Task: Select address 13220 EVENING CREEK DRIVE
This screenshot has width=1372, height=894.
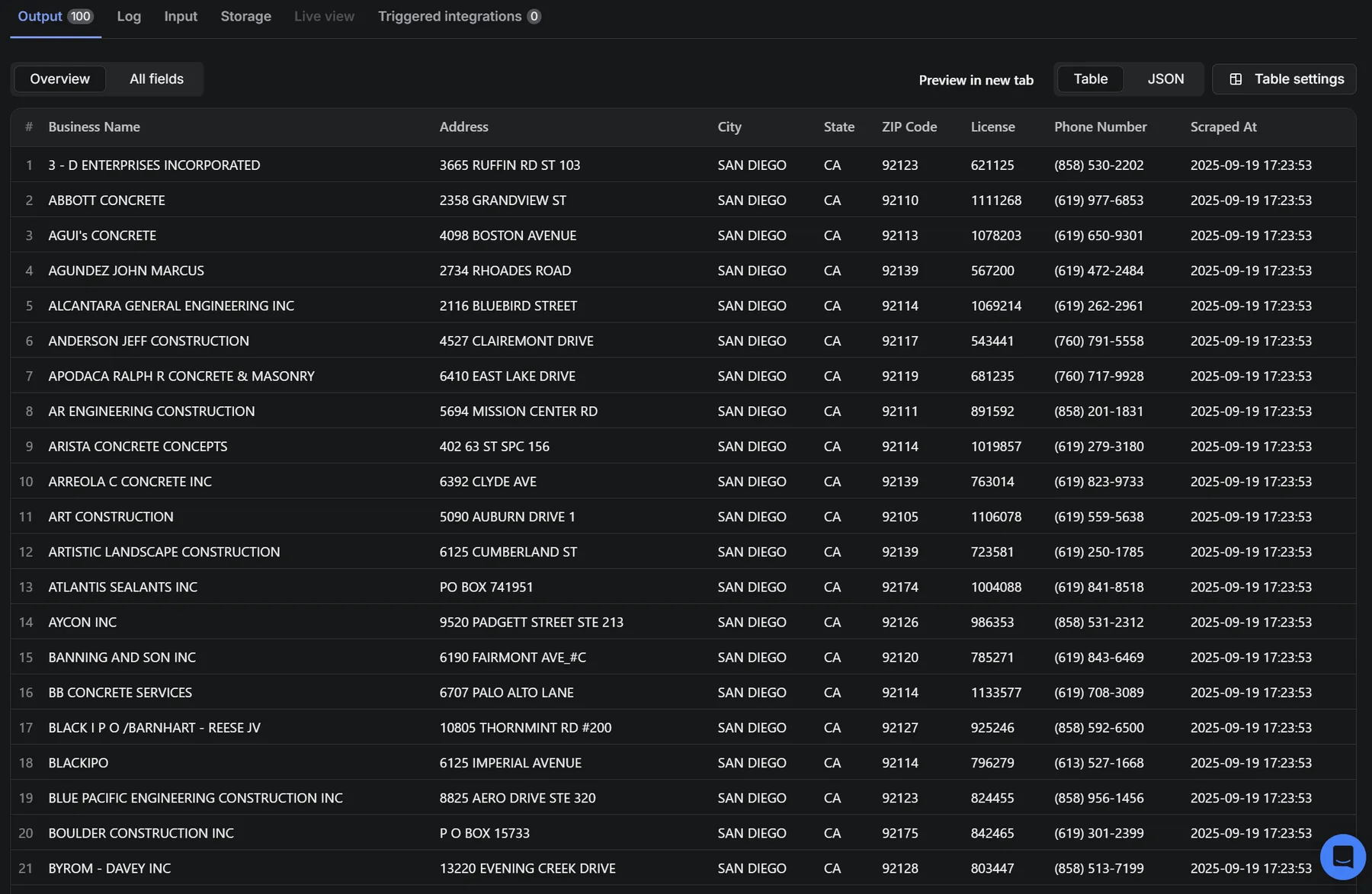Action: point(527,868)
